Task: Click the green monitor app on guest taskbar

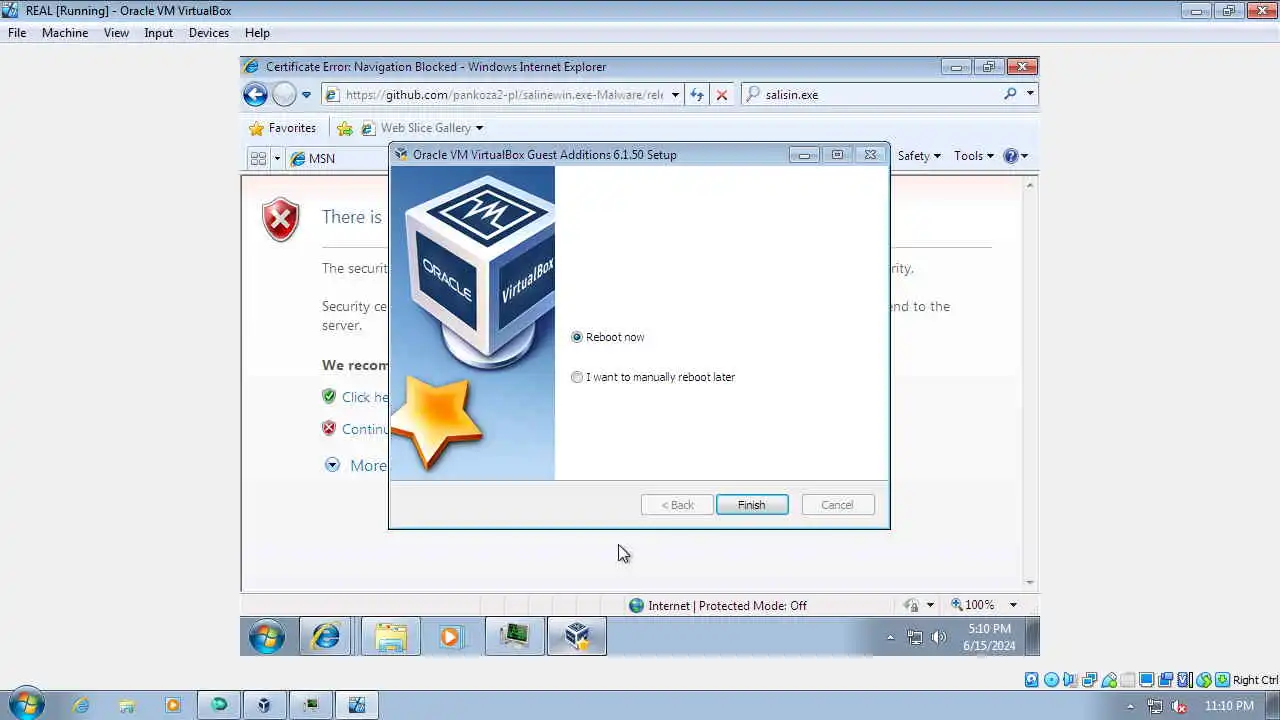Action: 515,636
